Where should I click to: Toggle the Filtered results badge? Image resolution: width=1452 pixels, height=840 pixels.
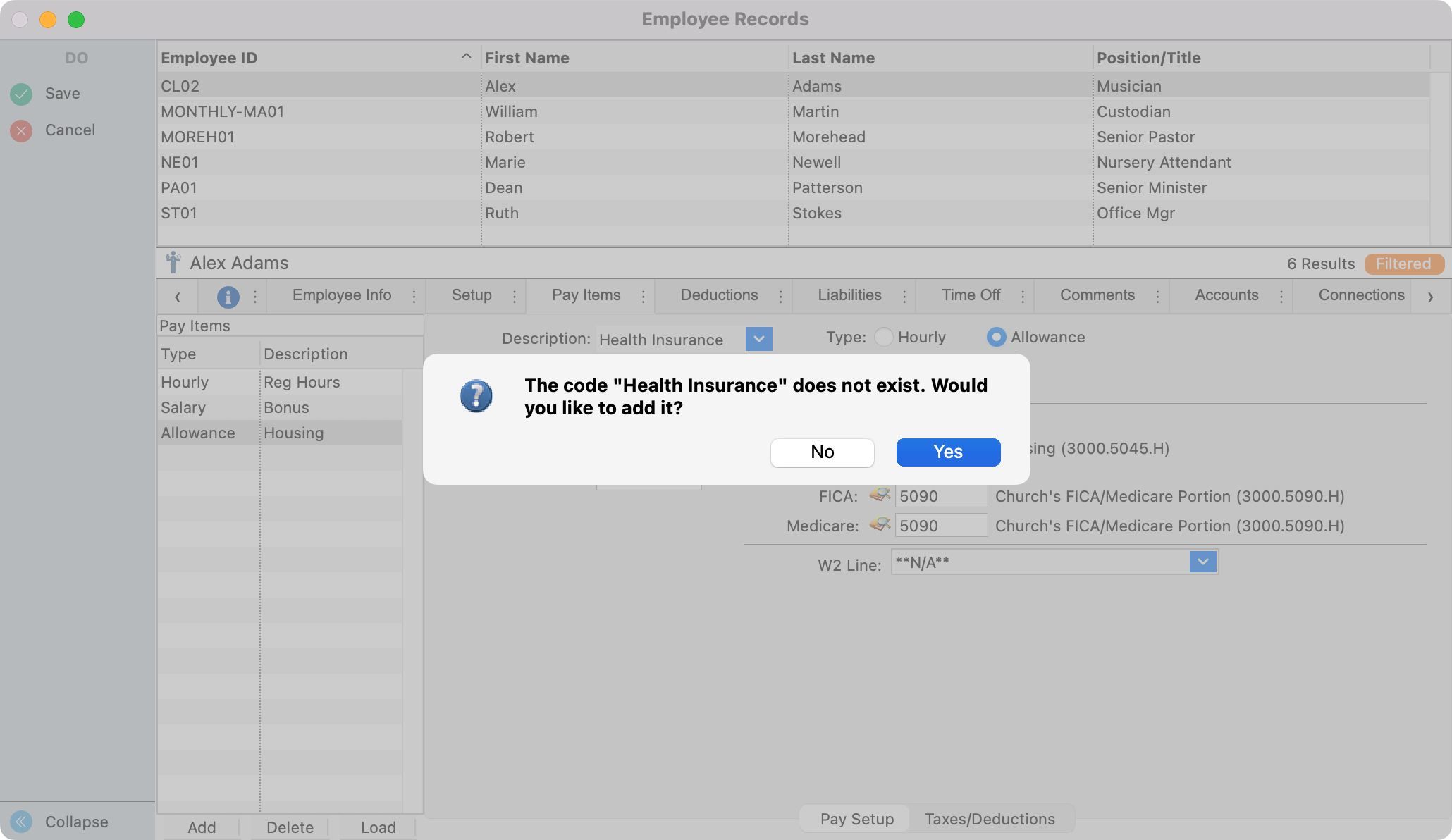pos(1403,264)
